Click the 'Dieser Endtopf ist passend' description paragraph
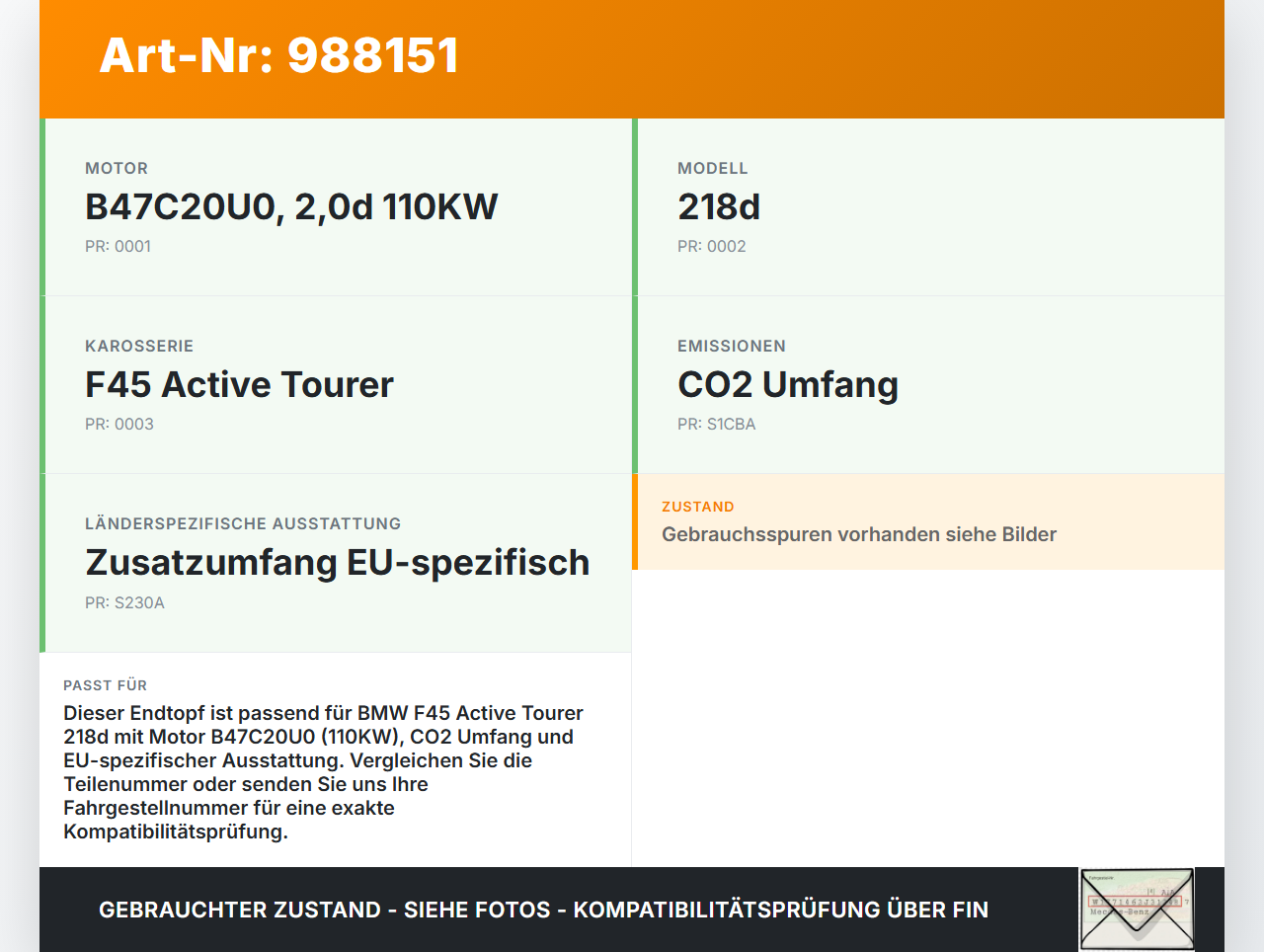 [324, 772]
